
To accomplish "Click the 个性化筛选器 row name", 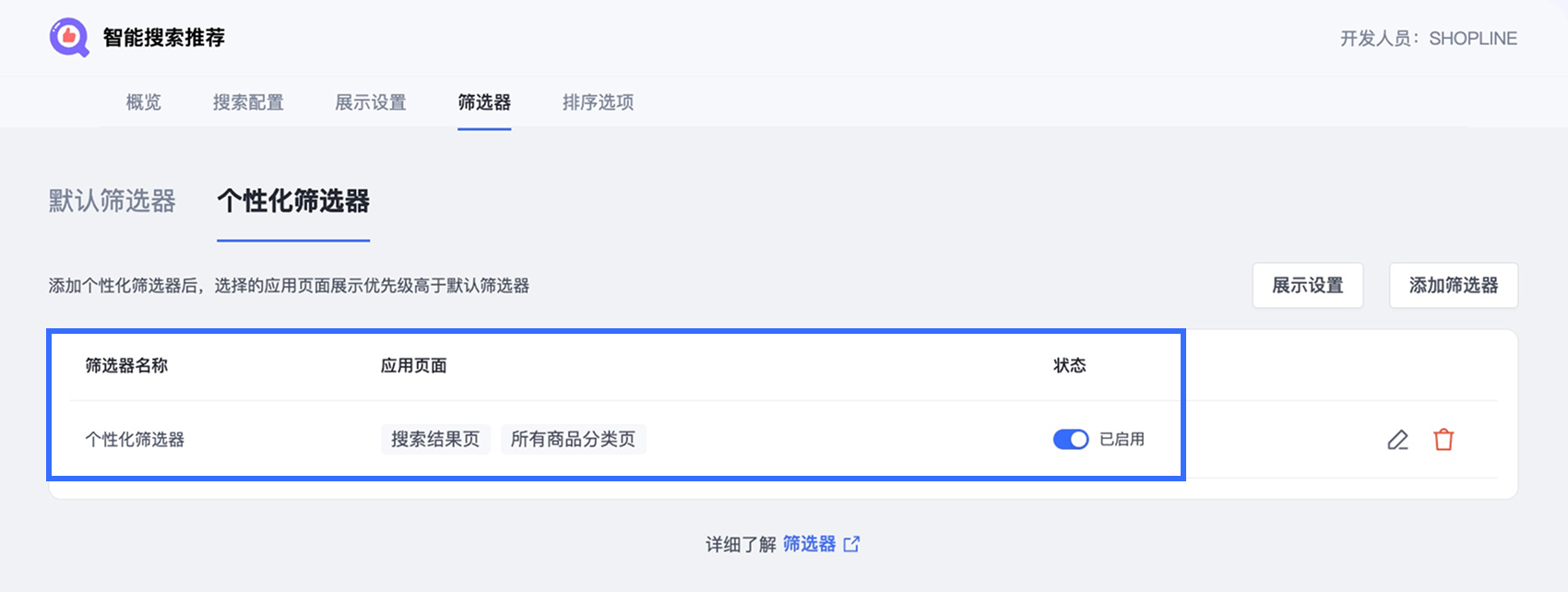I will [x=135, y=440].
